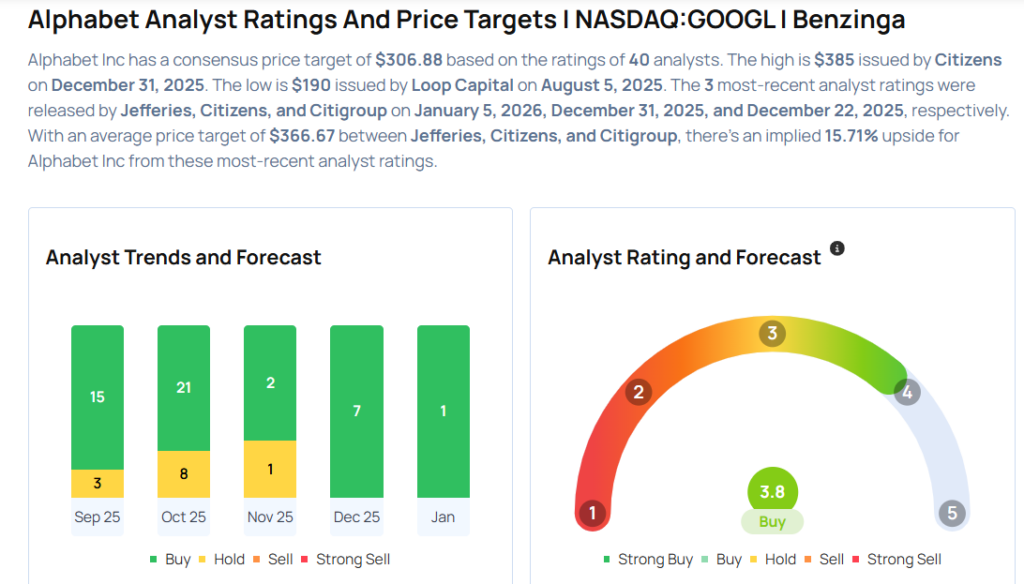
Task: Click the Sep 25 green Buy bar segment
Action: [x=97, y=397]
